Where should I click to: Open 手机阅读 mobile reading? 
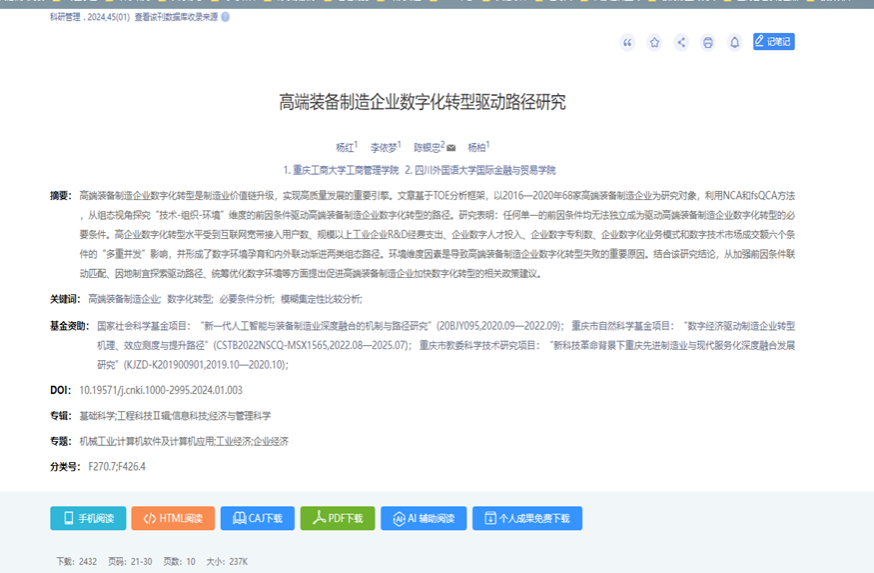point(88,518)
